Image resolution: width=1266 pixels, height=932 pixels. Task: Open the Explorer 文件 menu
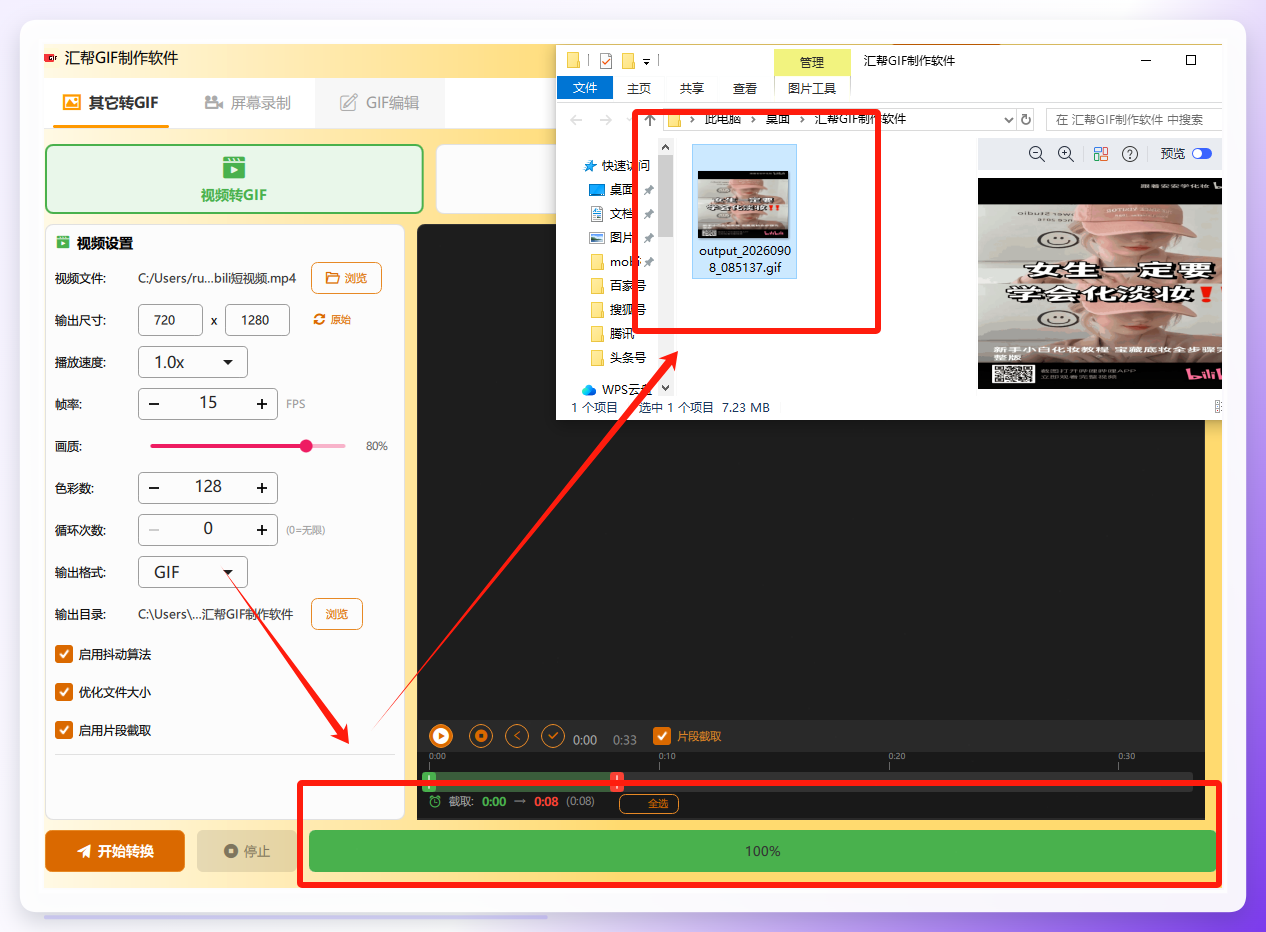point(585,88)
